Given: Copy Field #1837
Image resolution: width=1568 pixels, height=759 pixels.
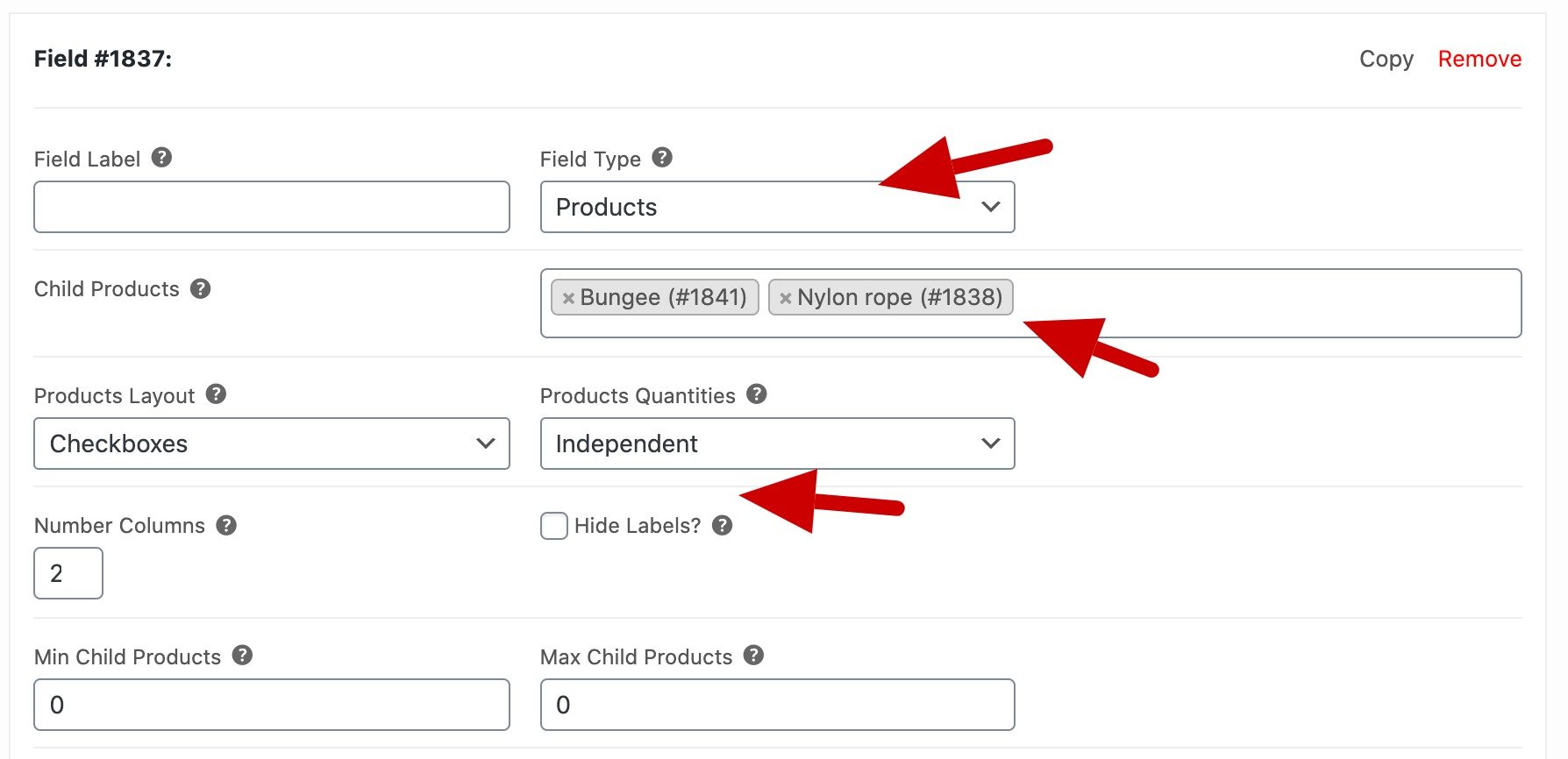Looking at the screenshot, I should (1386, 59).
